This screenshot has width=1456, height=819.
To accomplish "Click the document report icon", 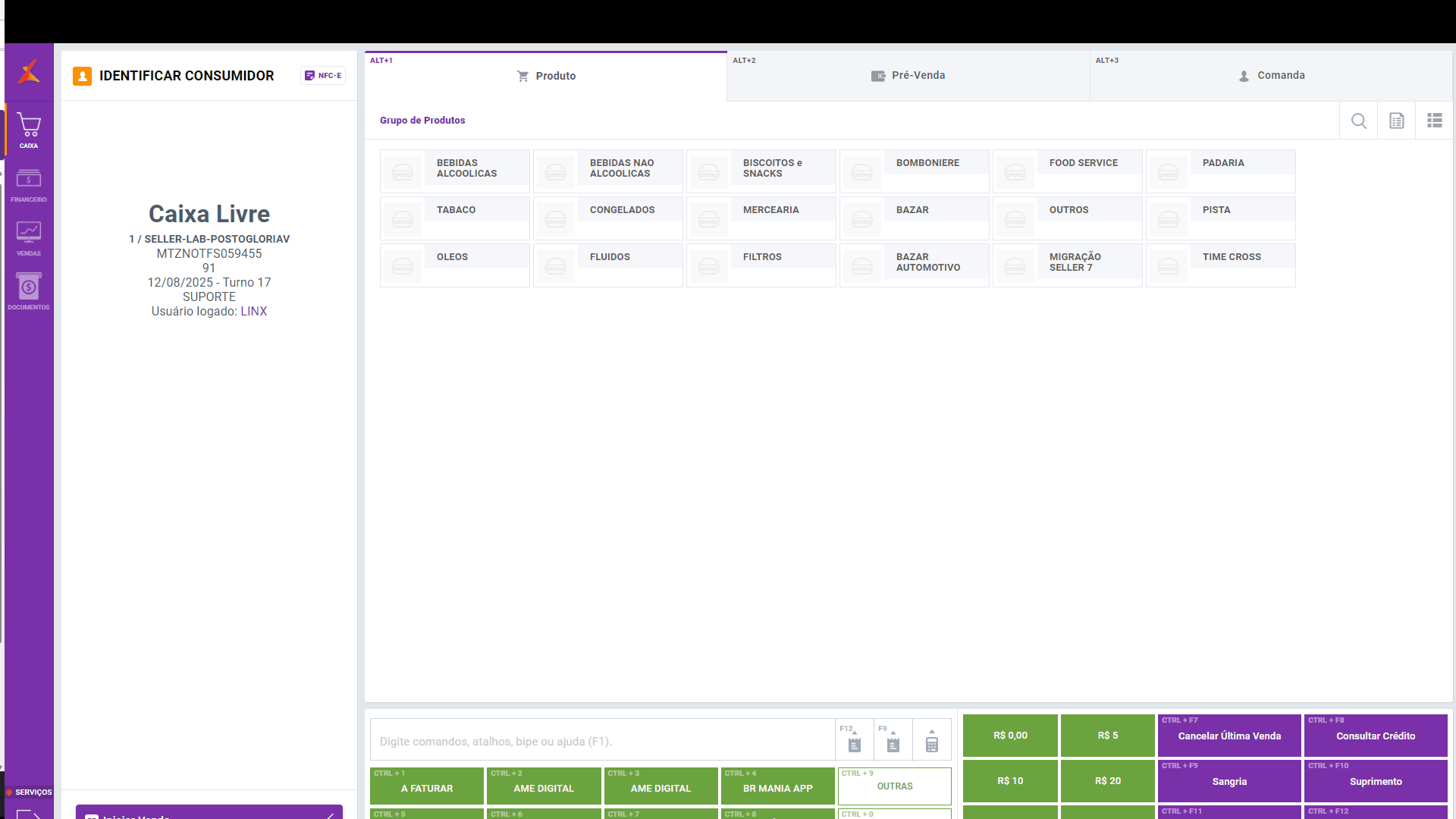I will 1396,121.
